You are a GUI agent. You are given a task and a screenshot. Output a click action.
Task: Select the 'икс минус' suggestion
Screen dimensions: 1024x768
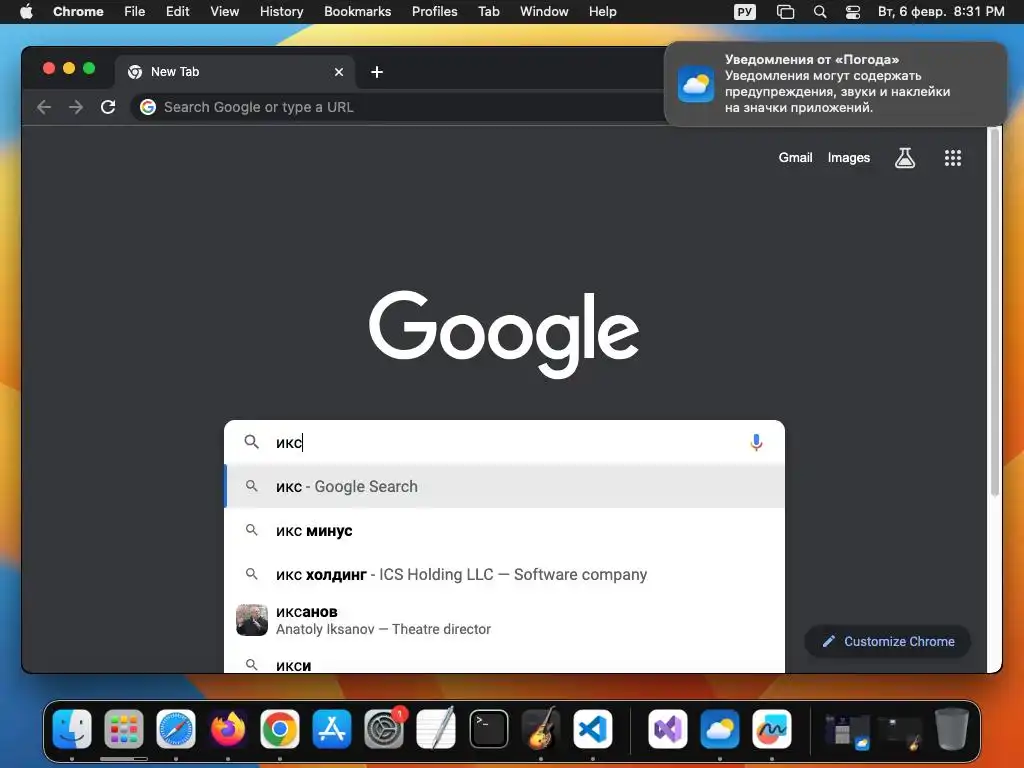(x=504, y=531)
